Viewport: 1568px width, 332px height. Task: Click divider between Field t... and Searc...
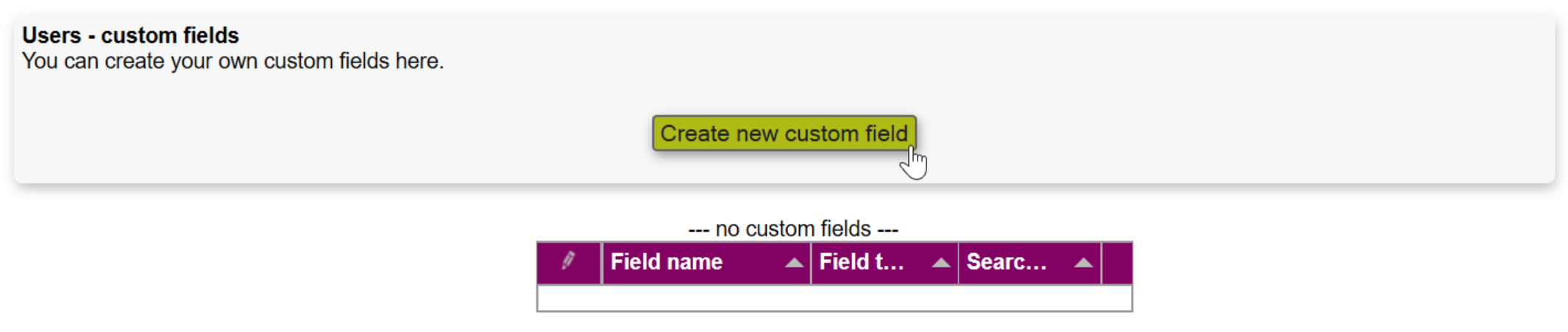[x=958, y=263]
